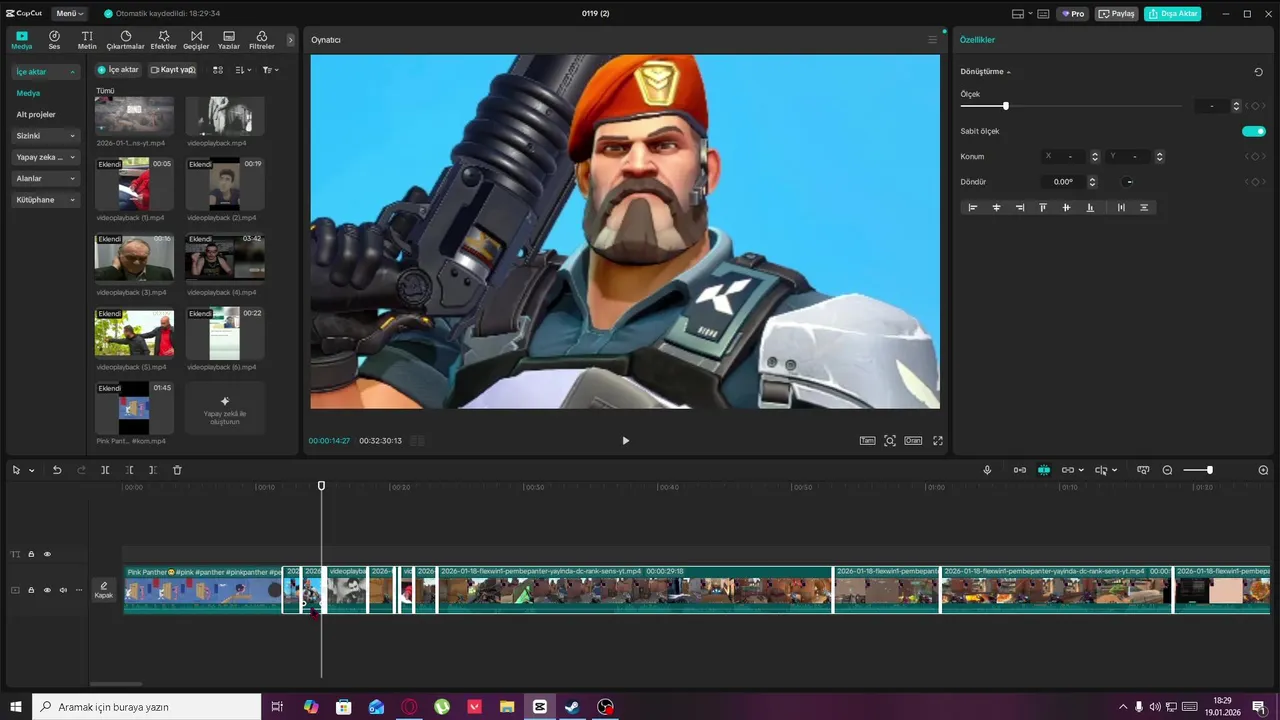This screenshot has width=1280, height=720.
Task: Click the Pro upgrade button
Action: [x=1073, y=14]
